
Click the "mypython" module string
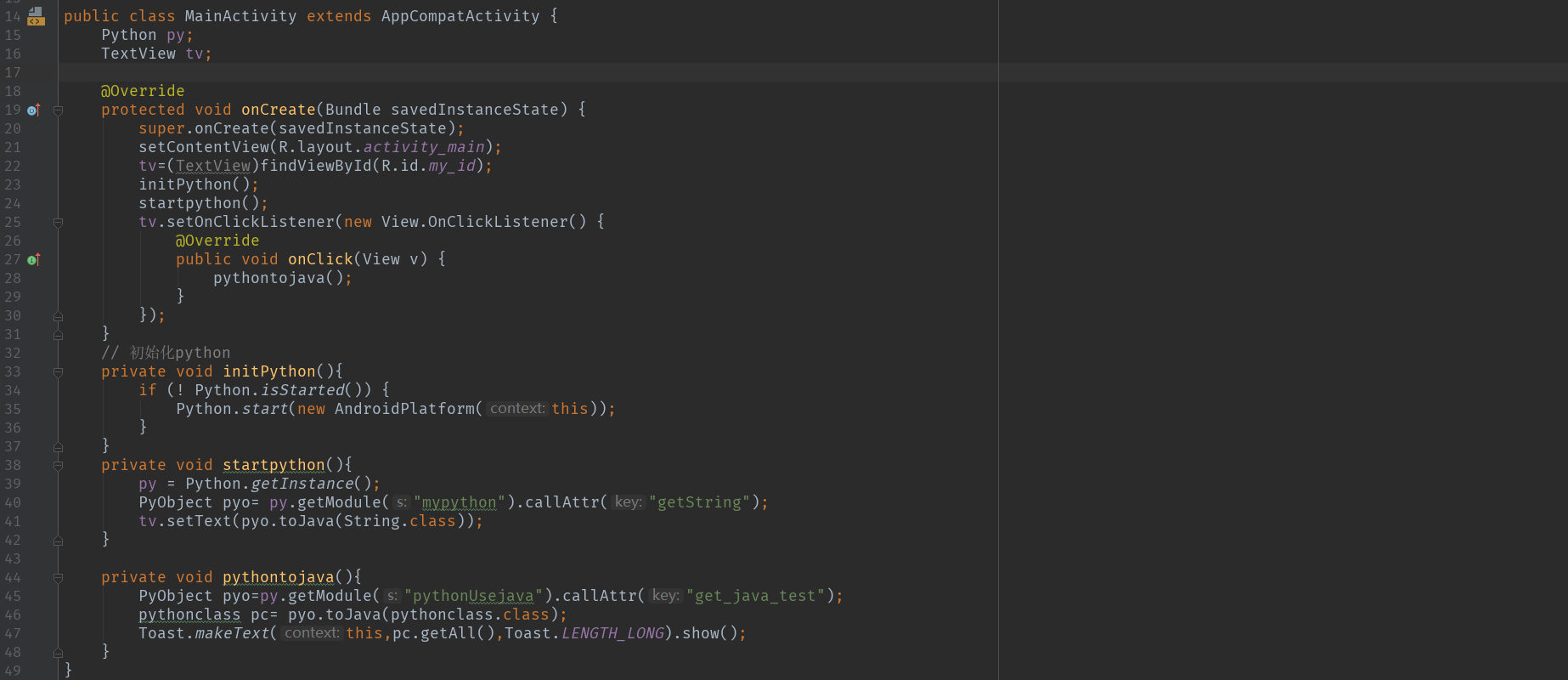click(x=459, y=502)
